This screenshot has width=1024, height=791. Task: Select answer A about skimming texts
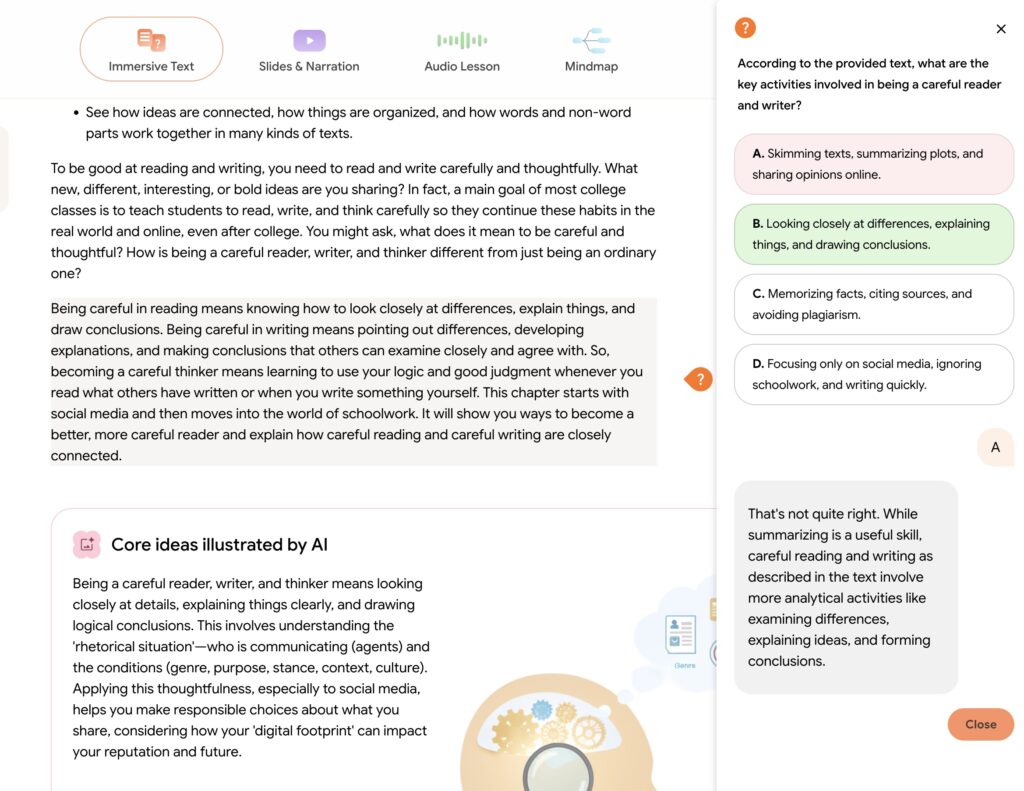click(x=874, y=164)
